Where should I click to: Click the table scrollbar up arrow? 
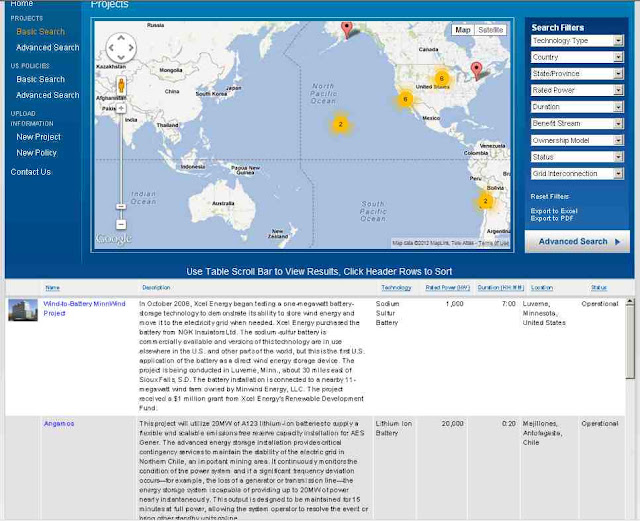click(630, 302)
